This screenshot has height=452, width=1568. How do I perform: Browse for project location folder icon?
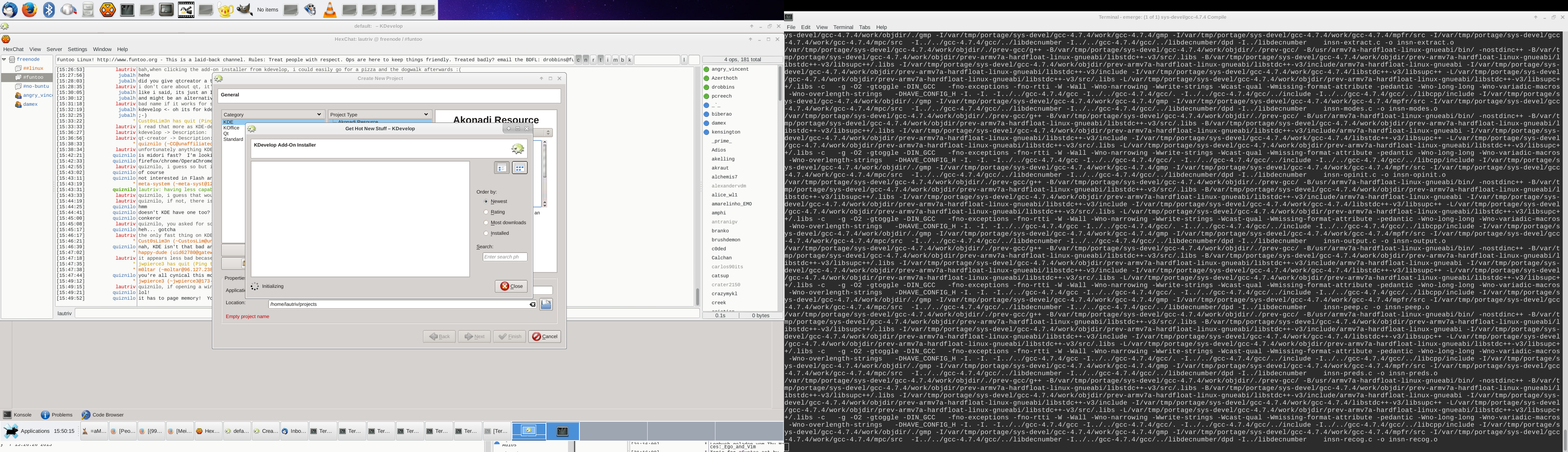546,304
